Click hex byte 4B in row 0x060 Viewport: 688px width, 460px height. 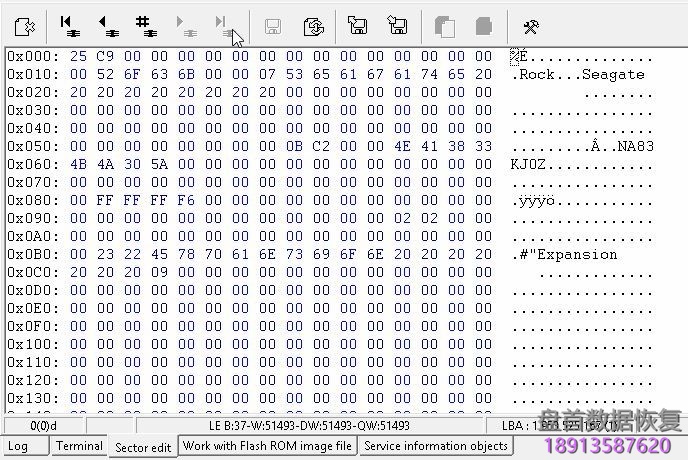79,164
